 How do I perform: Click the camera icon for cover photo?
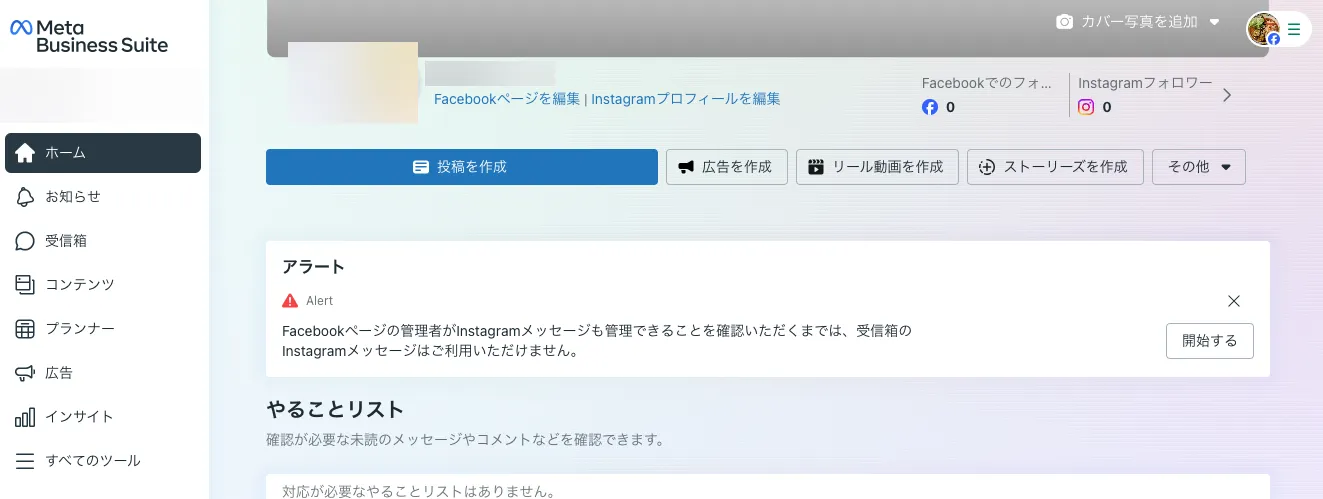pos(1065,21)
